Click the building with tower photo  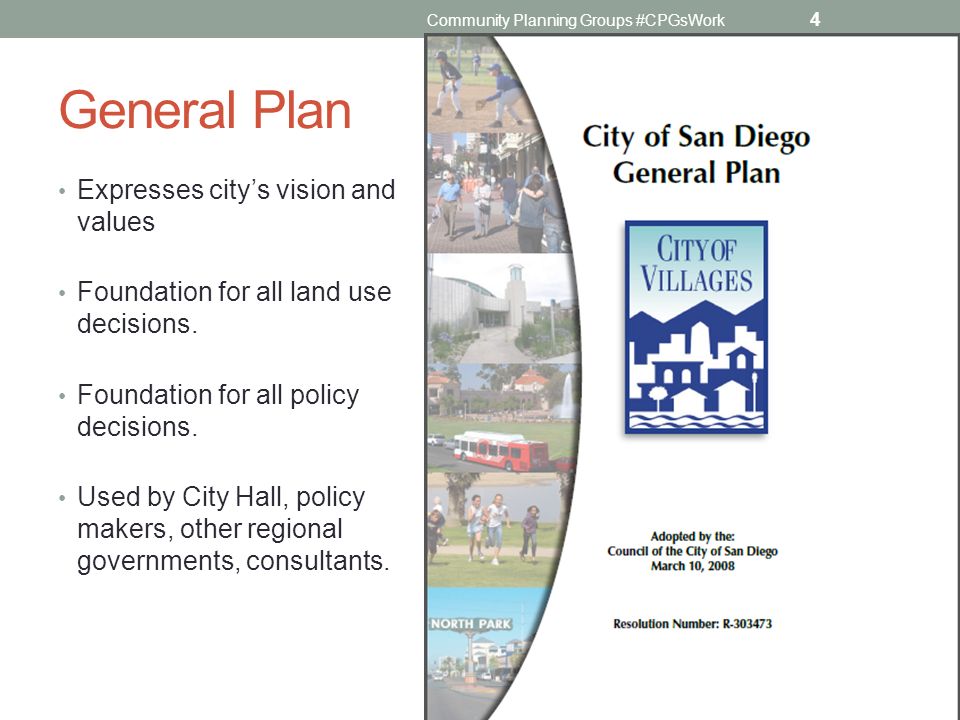coord(502,308)
